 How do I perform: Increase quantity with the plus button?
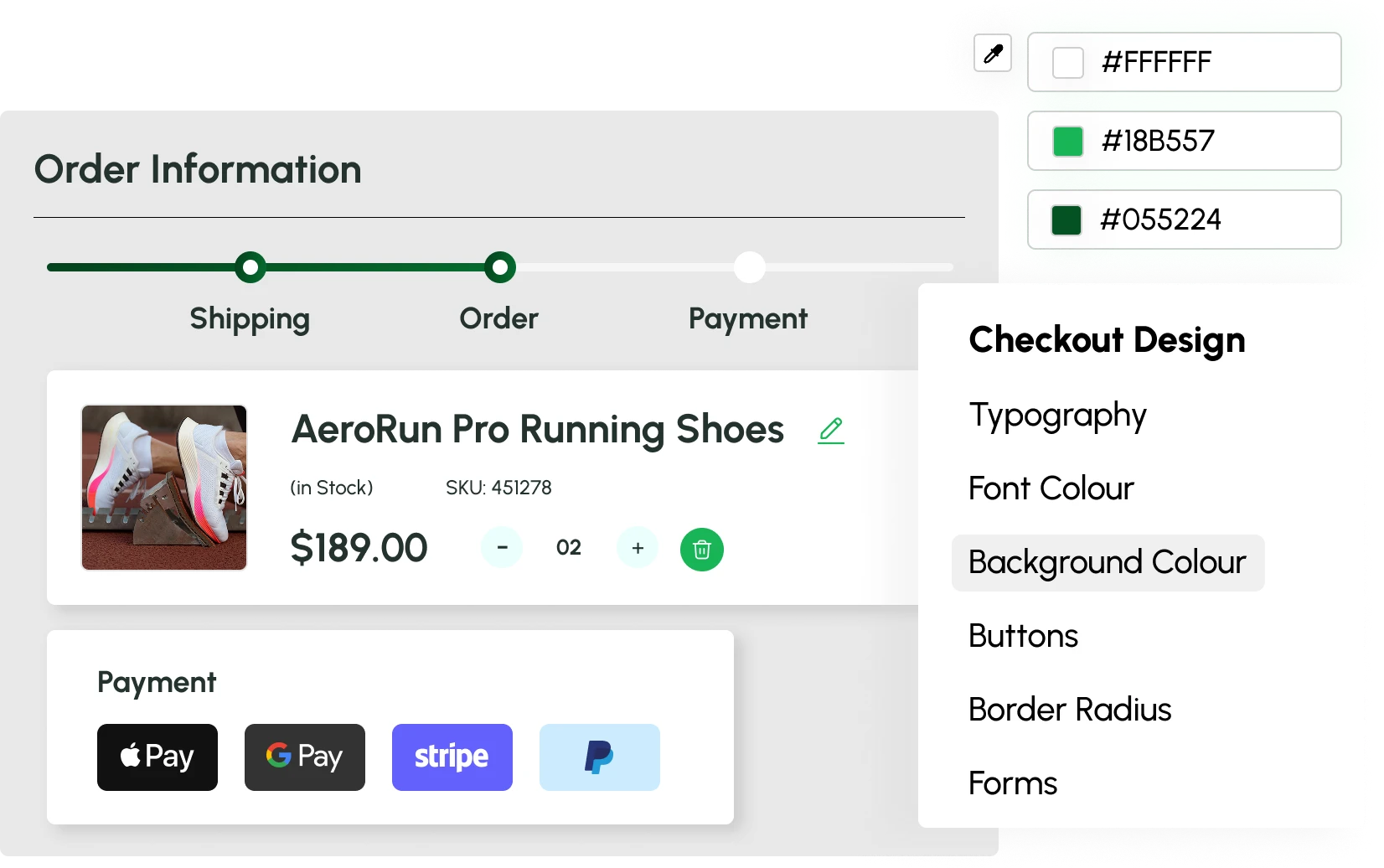pyautogui.click(x=638, y=548)
